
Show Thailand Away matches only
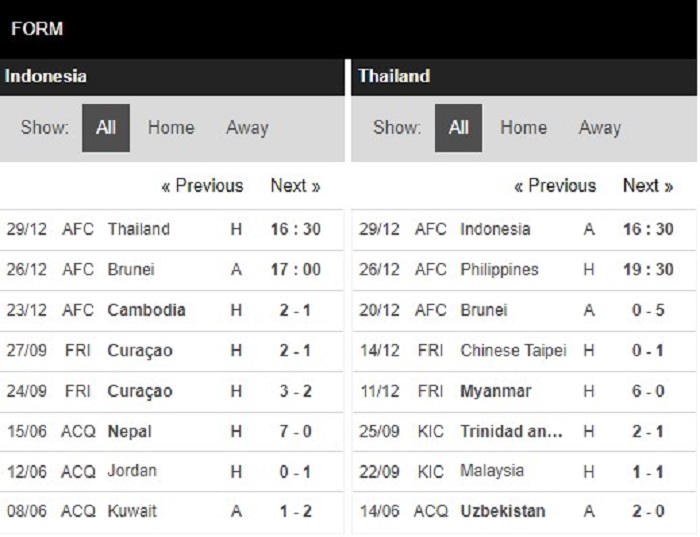(x=599, y=128)
